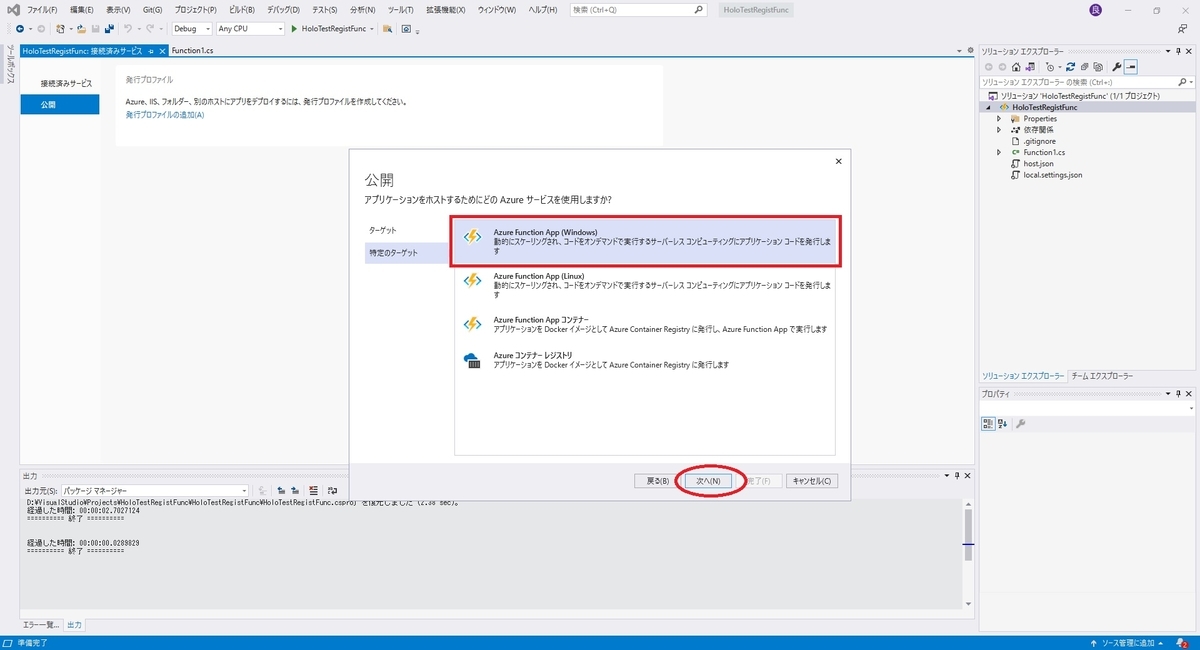Start debugging with the green play icon
Screen dimensions: 1200x650
point(294,28)
